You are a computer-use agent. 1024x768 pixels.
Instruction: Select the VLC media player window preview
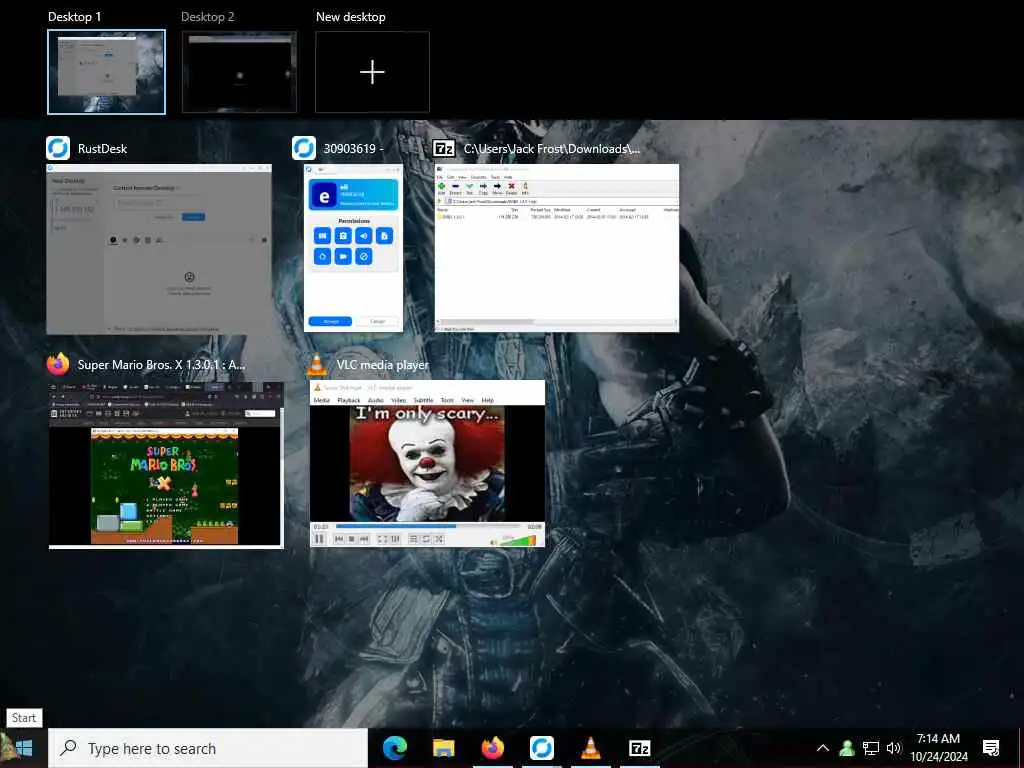(x=427, y=464)
